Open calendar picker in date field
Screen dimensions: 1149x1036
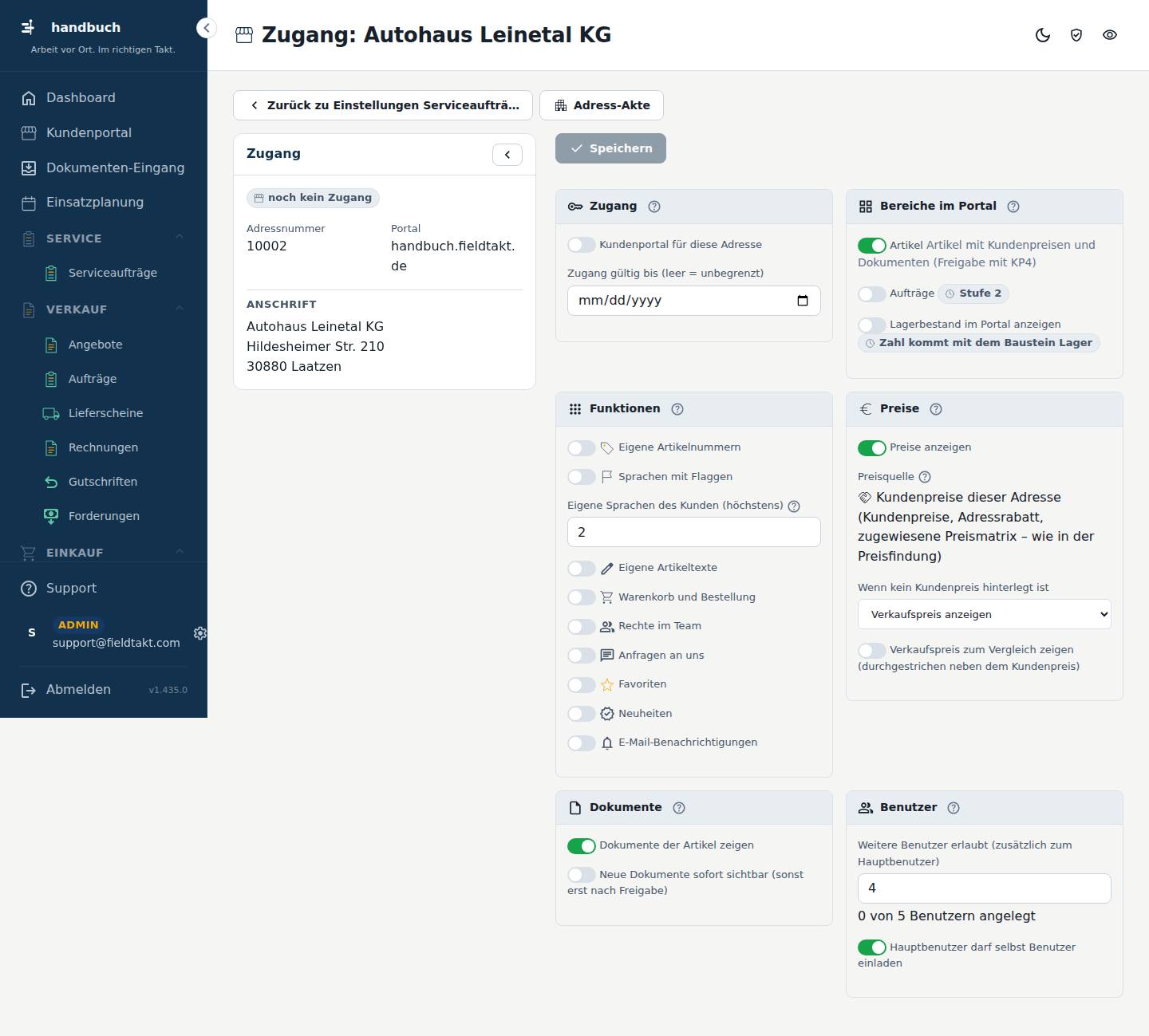[x=803, y=301]
